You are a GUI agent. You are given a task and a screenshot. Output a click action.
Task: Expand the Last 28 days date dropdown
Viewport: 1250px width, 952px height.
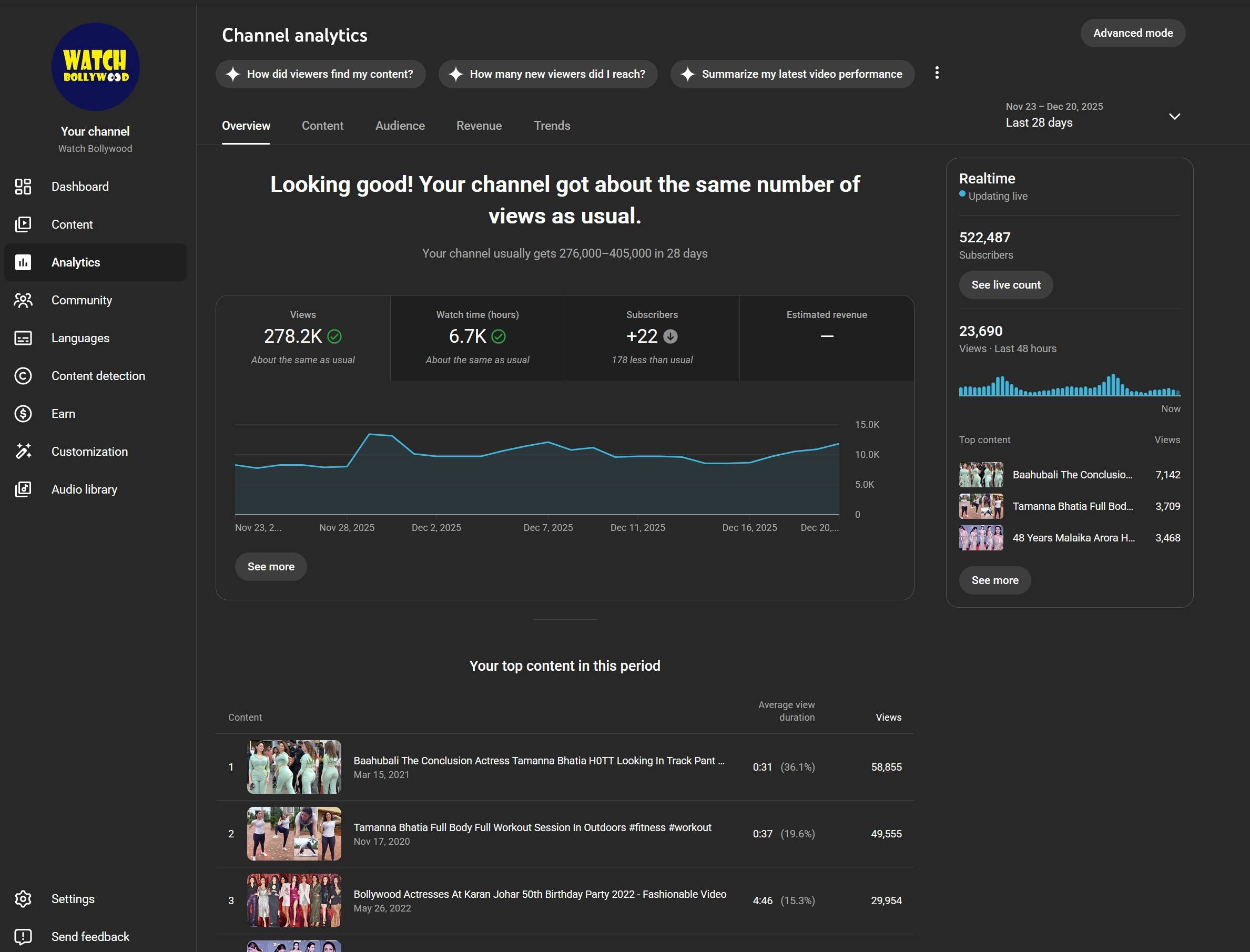pos(1174,116)
